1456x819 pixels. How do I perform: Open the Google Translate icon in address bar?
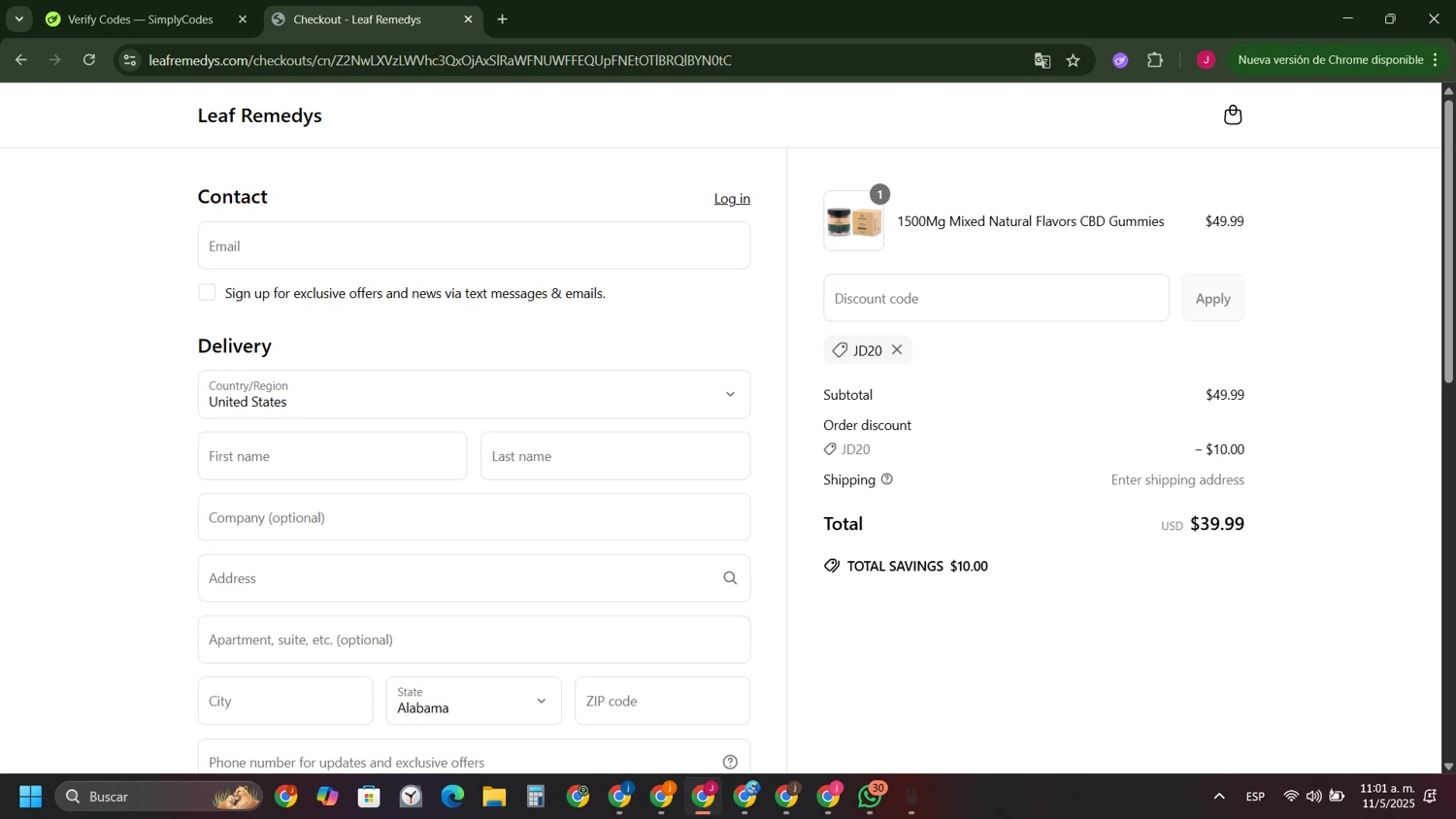click(1042, 60)
